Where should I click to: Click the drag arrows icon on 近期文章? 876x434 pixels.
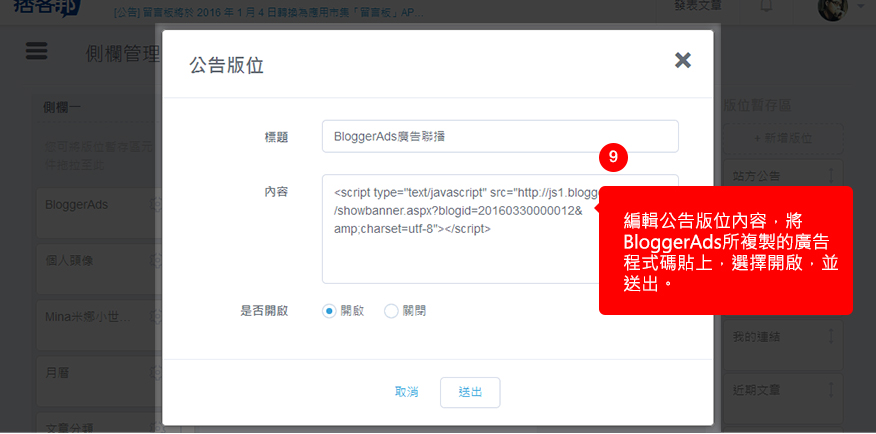click(831, 390)
